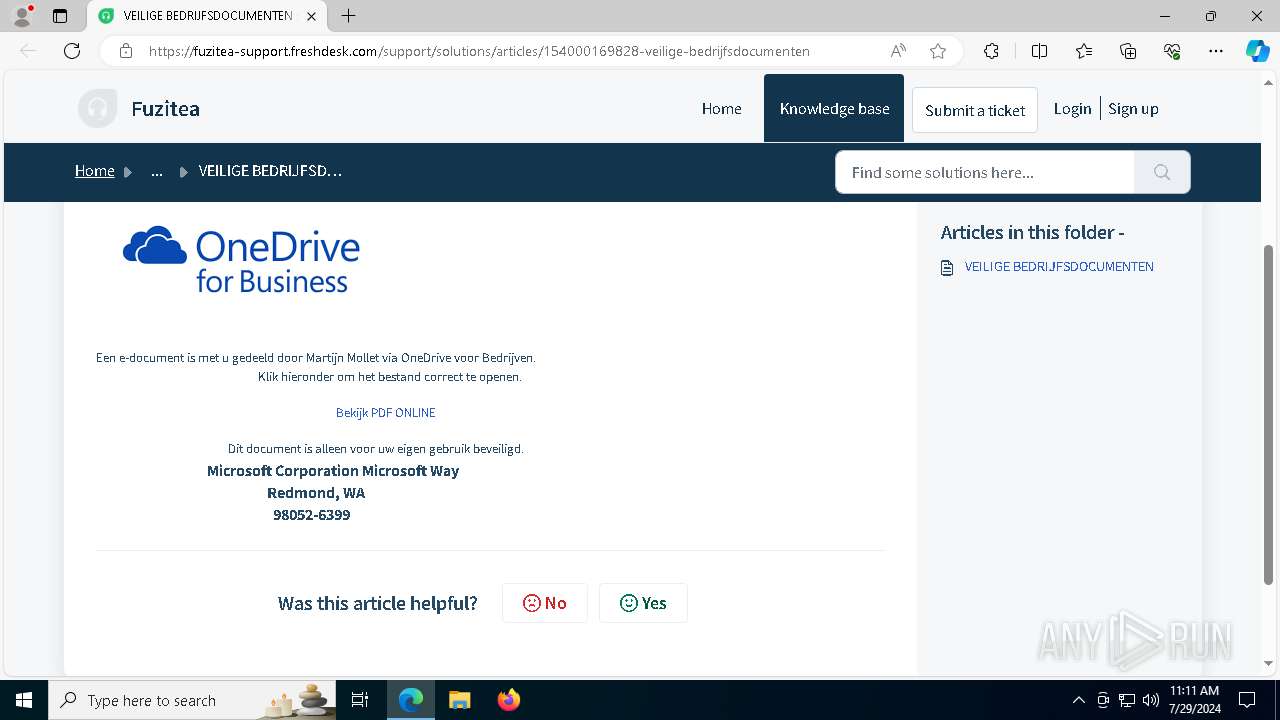Viewport: 1280px width, 720px height.
Task: Open a new browser tab
Action: click(x=348, y=16)
